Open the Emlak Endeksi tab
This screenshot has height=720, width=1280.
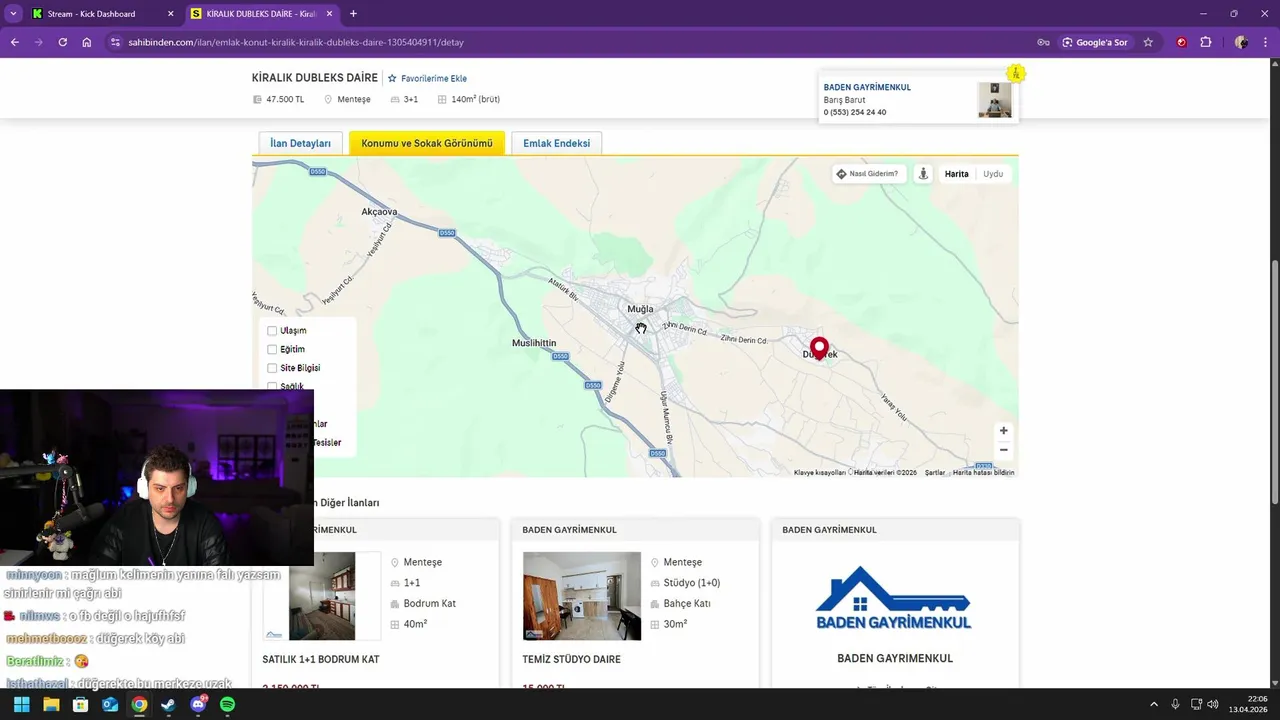(556, 143)
